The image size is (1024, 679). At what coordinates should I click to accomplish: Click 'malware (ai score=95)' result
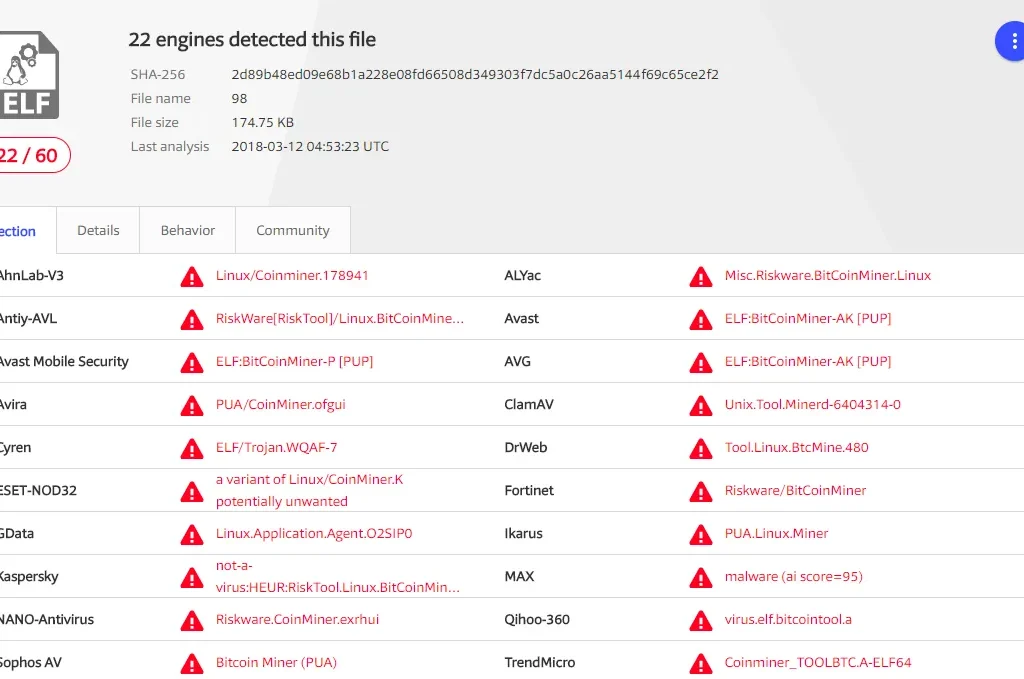793,577
